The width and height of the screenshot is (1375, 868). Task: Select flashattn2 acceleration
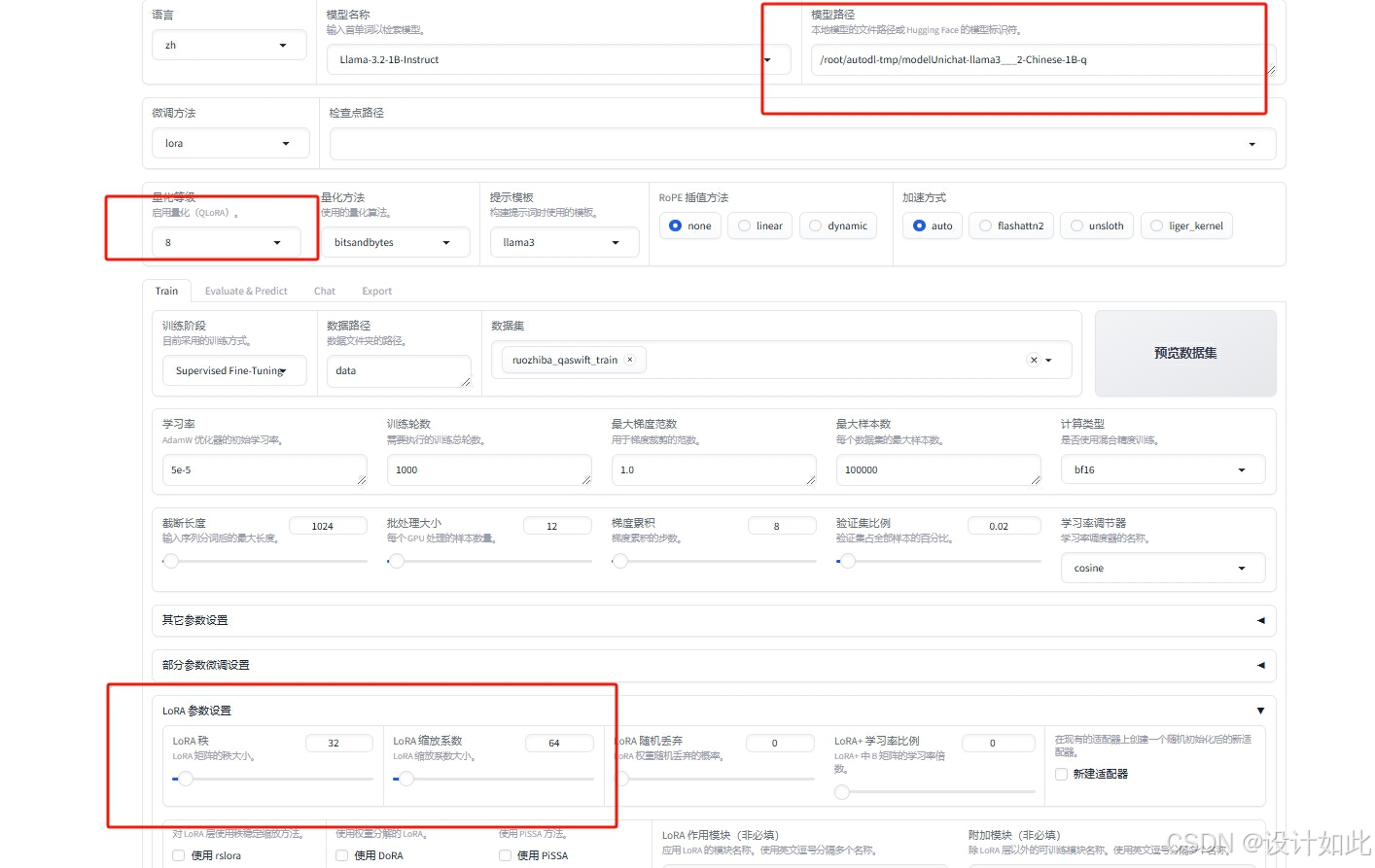1011,226
